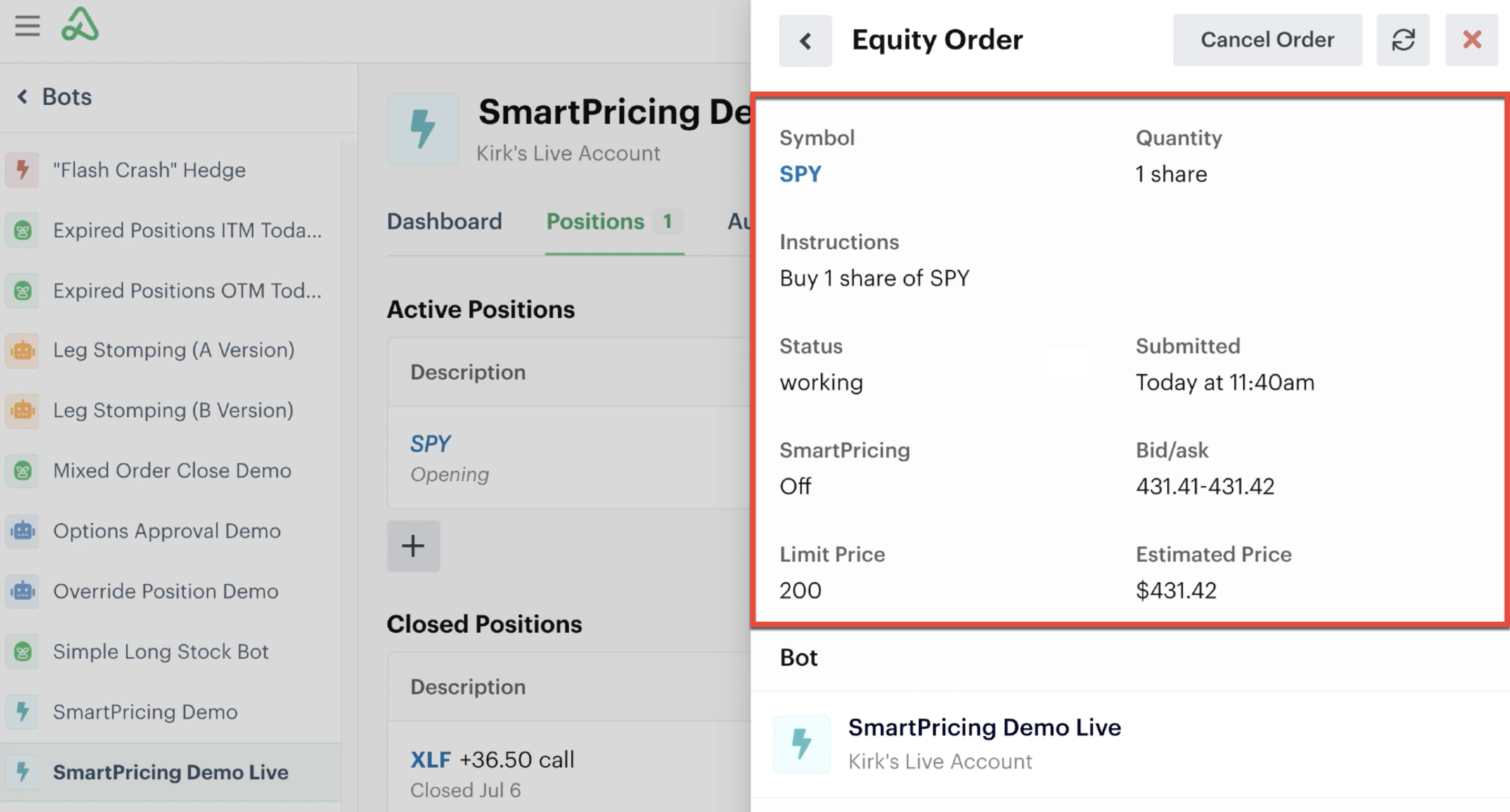Screen dimensions: 1510x812
Task: Open the hamburger menu
Action: 27,26
